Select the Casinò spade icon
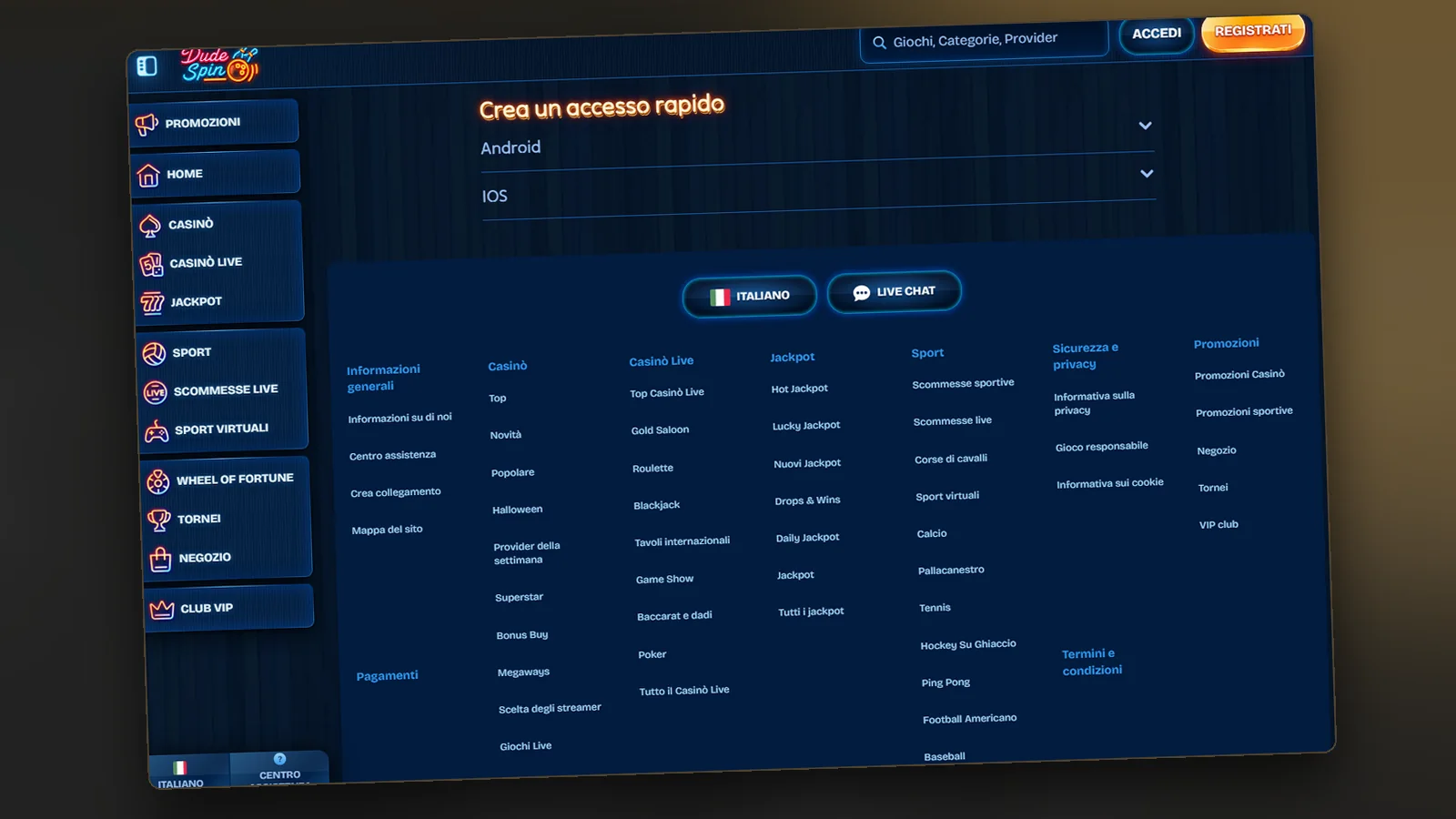 tap(150, 226)
